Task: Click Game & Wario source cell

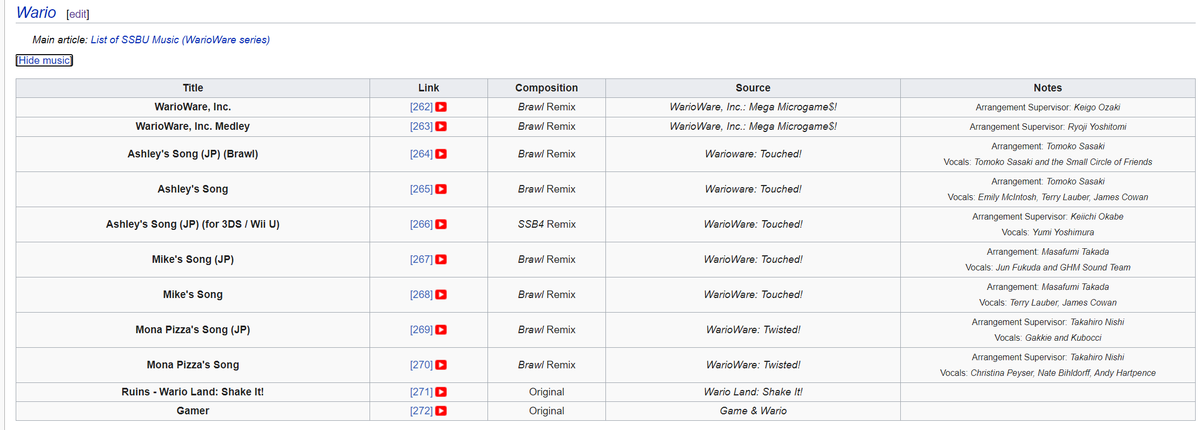Action: pos(753,411)
